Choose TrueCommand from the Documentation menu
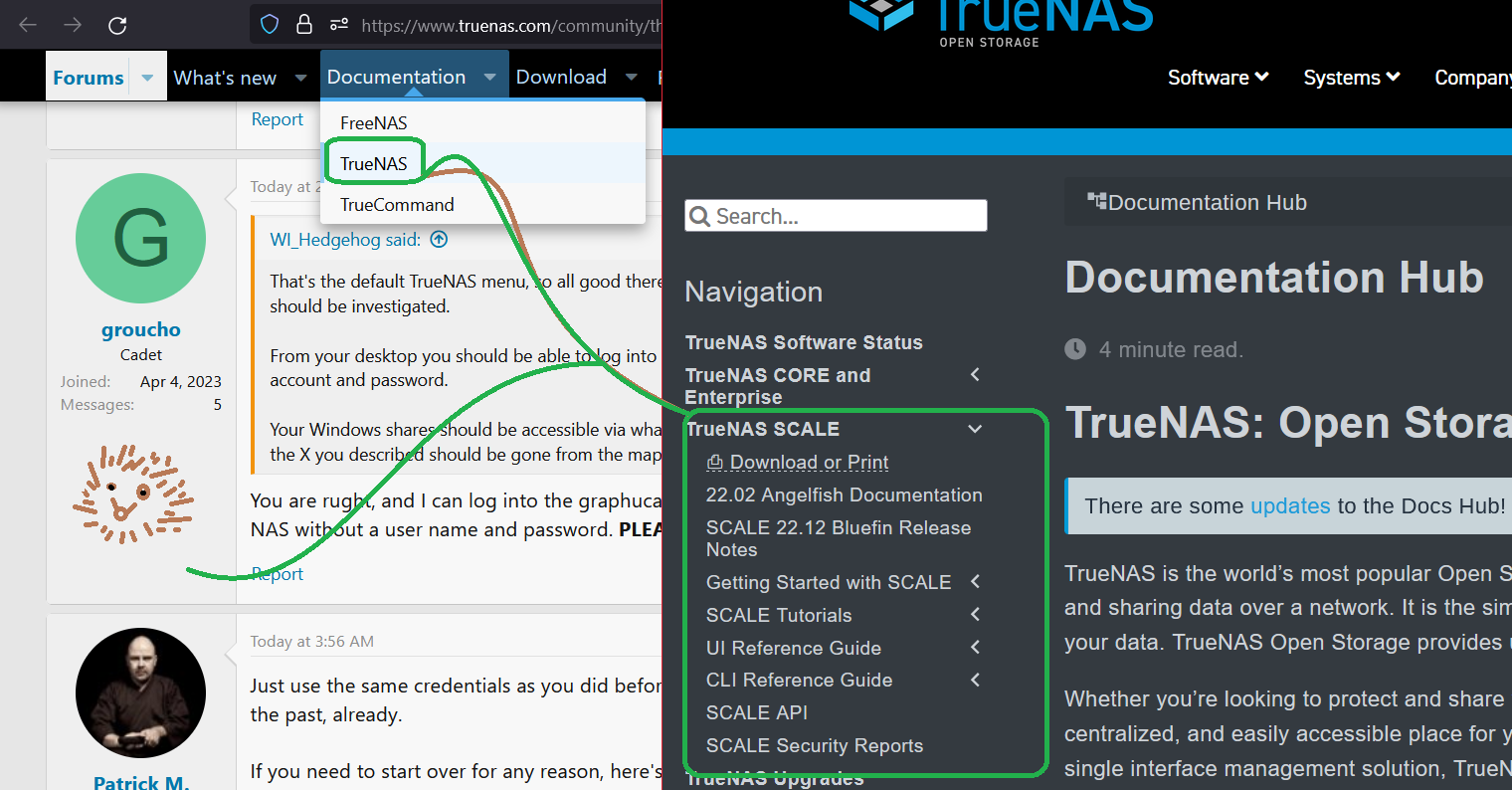Image resolution: width=1512 pixels, height=790 pixels. point(482,204)
